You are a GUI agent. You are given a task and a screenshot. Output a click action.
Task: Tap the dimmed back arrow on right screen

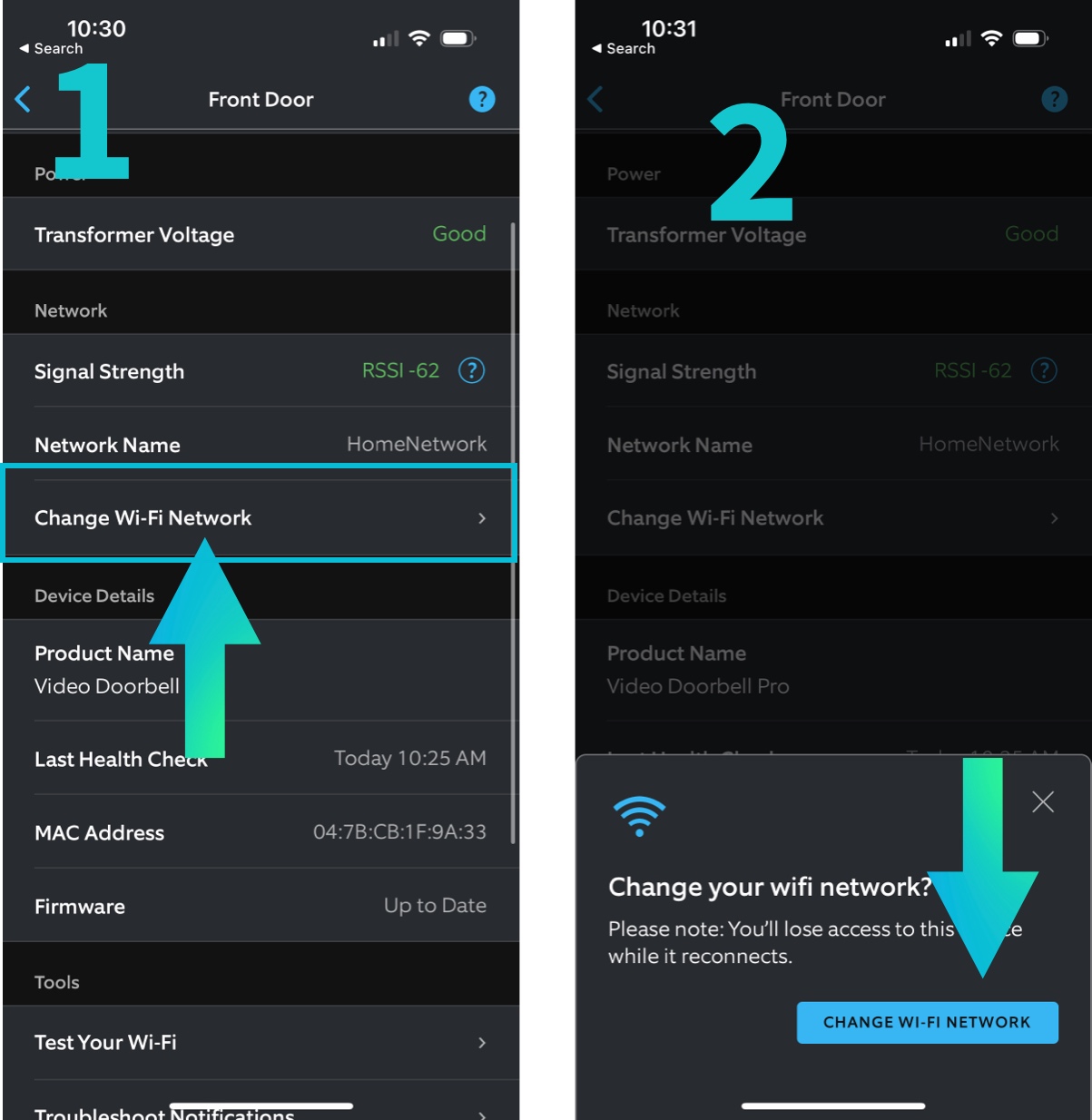(x=595, y=99)
